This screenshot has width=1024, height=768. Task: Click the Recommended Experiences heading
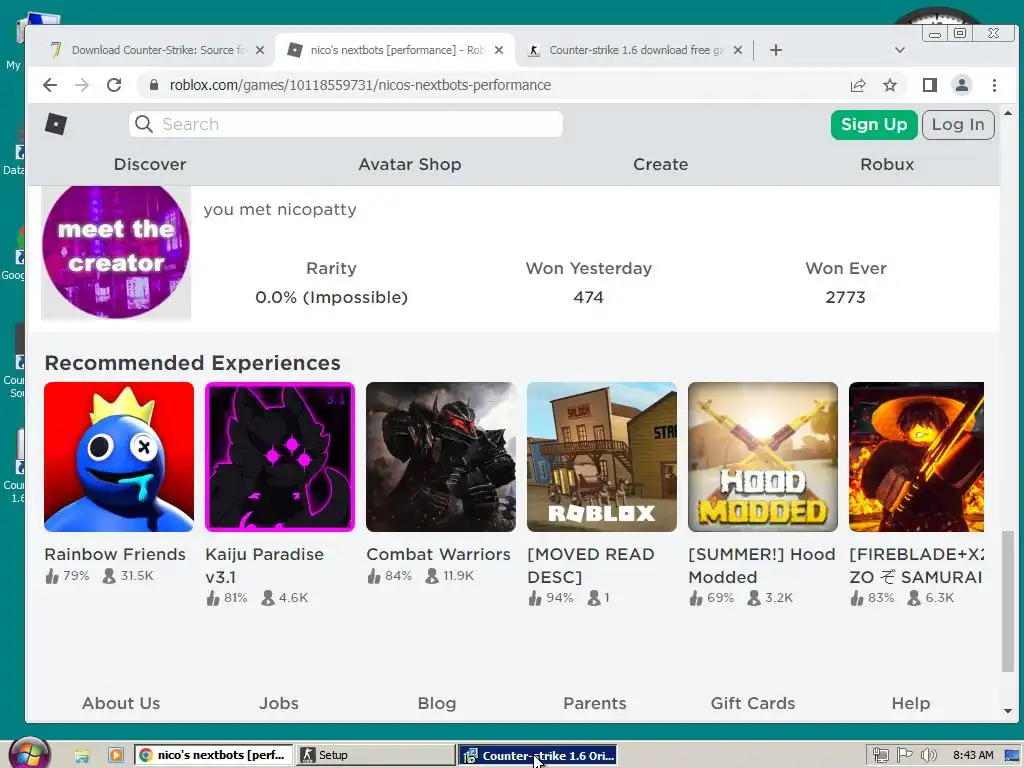point(193,362)
